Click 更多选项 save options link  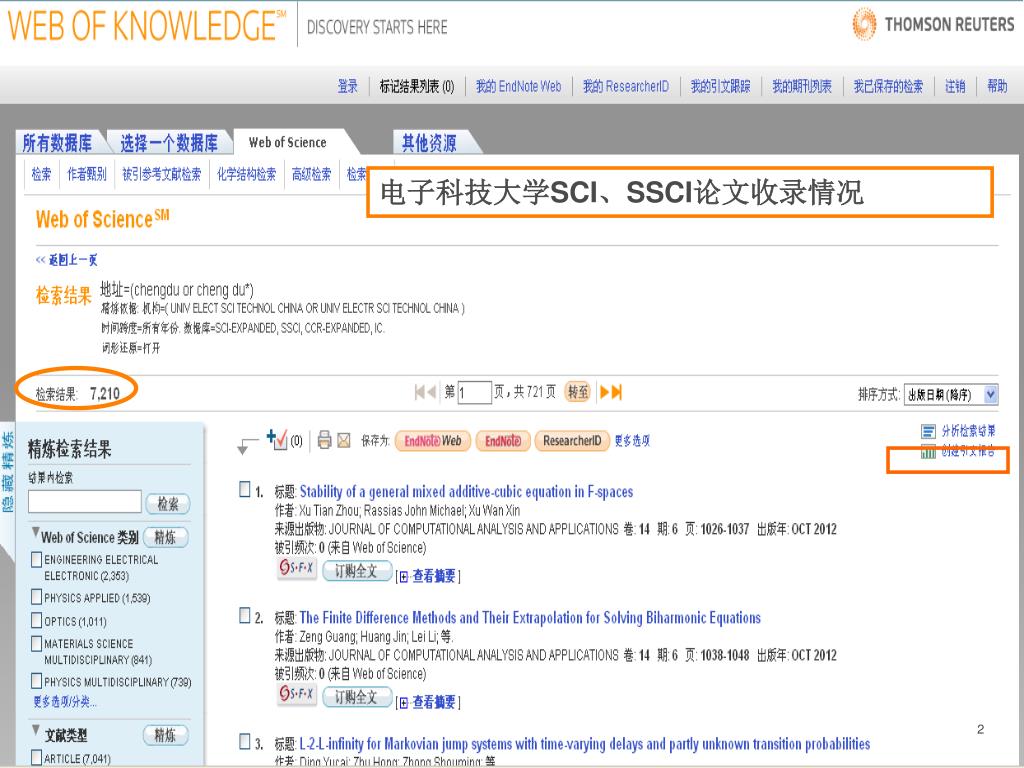pyautogui.click(x=632, y=441)
